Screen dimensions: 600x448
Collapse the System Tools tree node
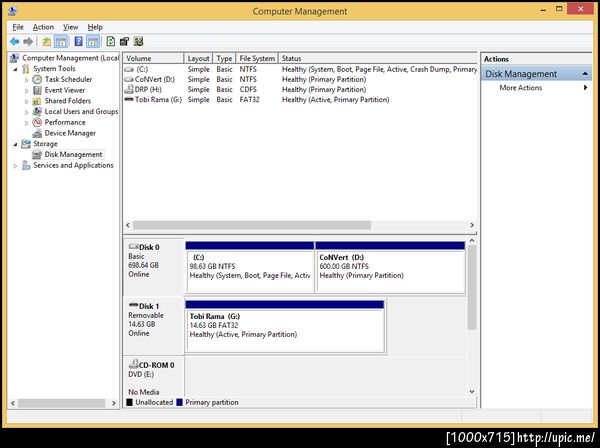click(15, 69)
